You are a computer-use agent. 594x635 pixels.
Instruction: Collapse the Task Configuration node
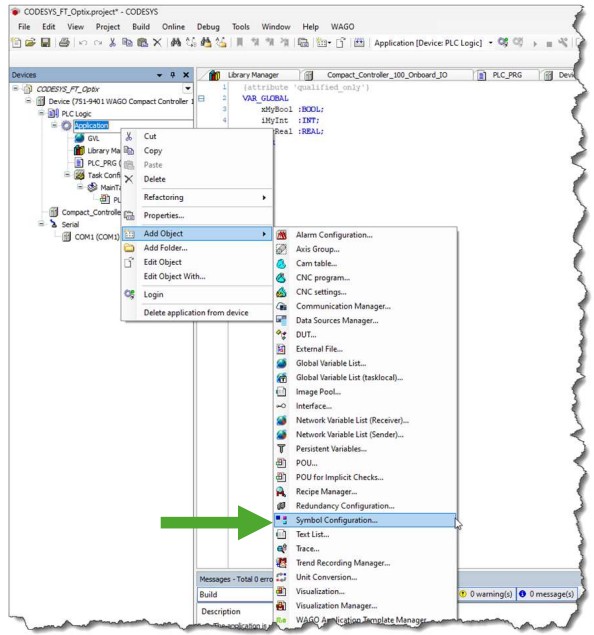coord(67,175)
